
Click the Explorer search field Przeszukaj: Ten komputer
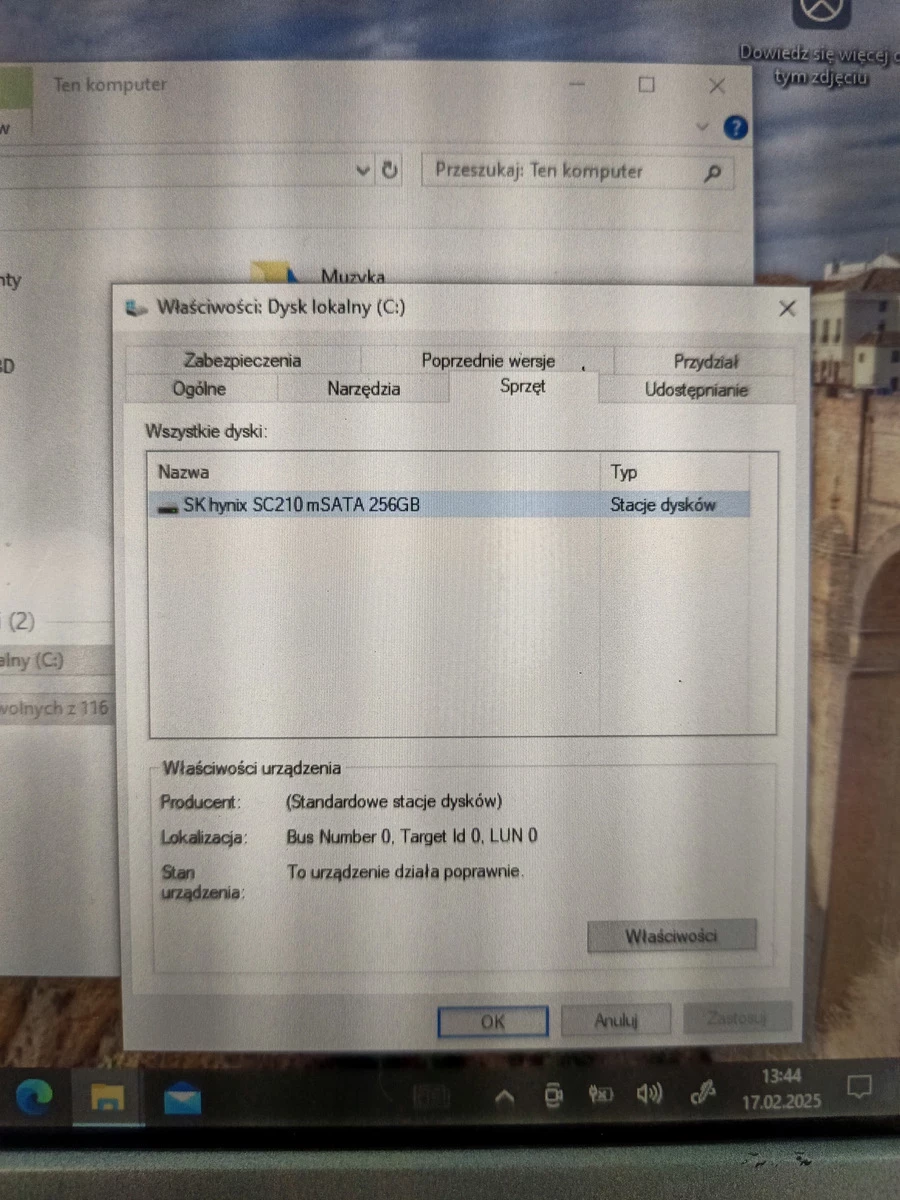pos(577,171)
